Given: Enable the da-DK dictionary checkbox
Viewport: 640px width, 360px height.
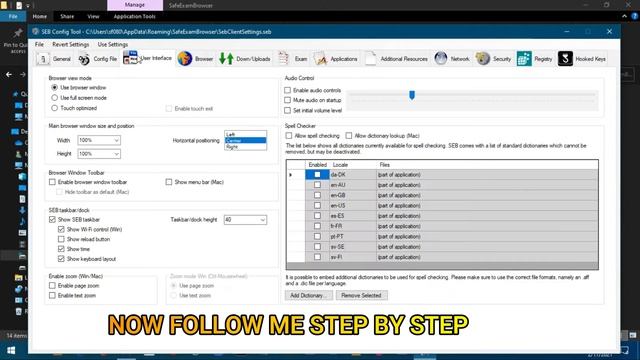Looking at the screenshot, I should coord(317,175).
